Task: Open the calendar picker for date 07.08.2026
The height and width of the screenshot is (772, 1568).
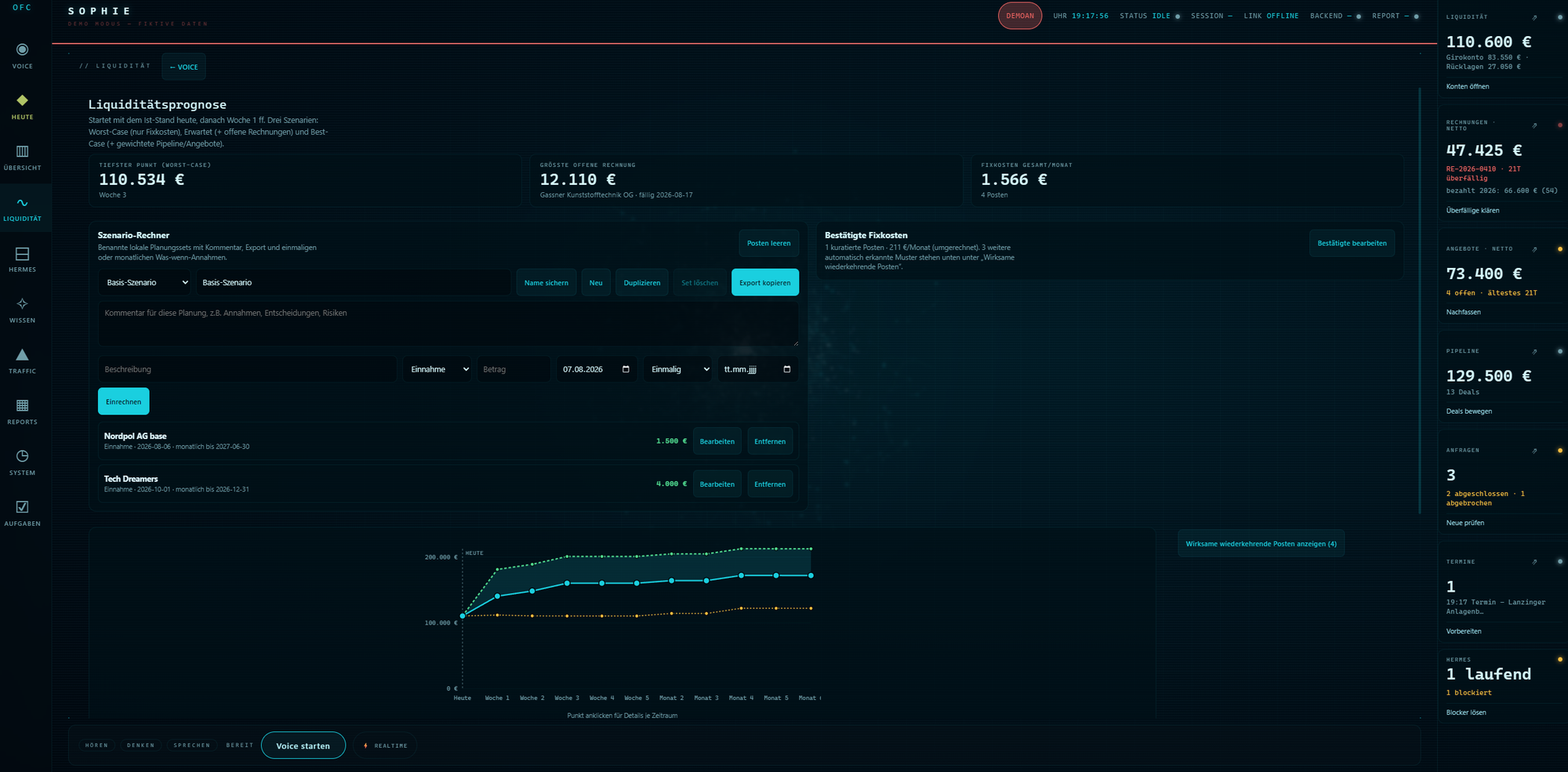Action: tap(626, 369)
